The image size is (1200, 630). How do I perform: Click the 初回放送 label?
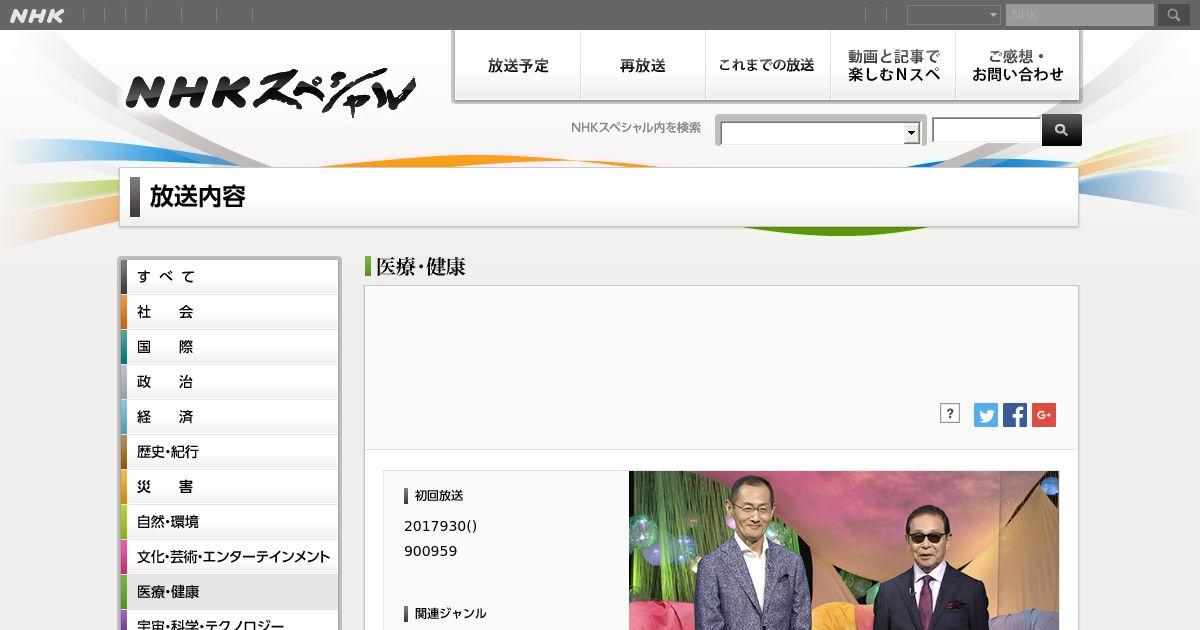(x=439, y=496)
